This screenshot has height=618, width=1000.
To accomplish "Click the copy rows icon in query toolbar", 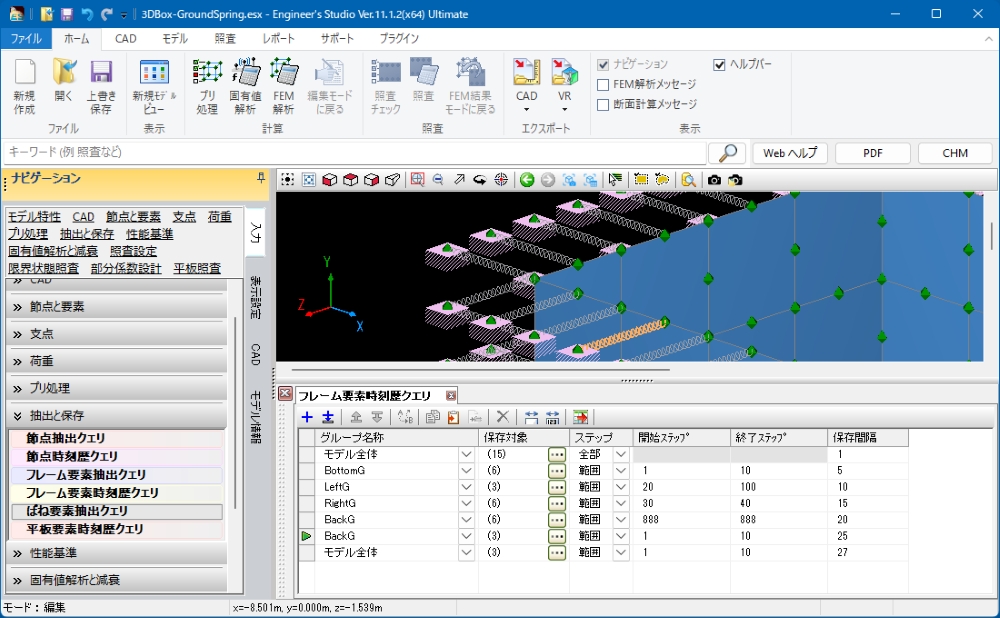I will coord(432,417).
